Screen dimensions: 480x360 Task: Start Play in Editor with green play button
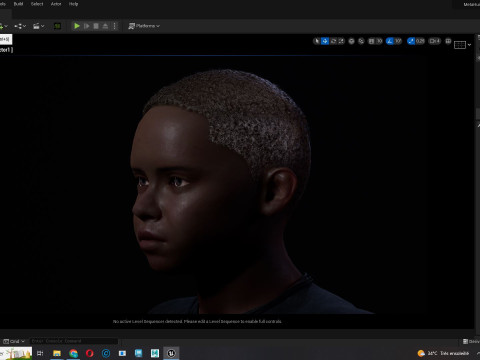coord(77,26)
